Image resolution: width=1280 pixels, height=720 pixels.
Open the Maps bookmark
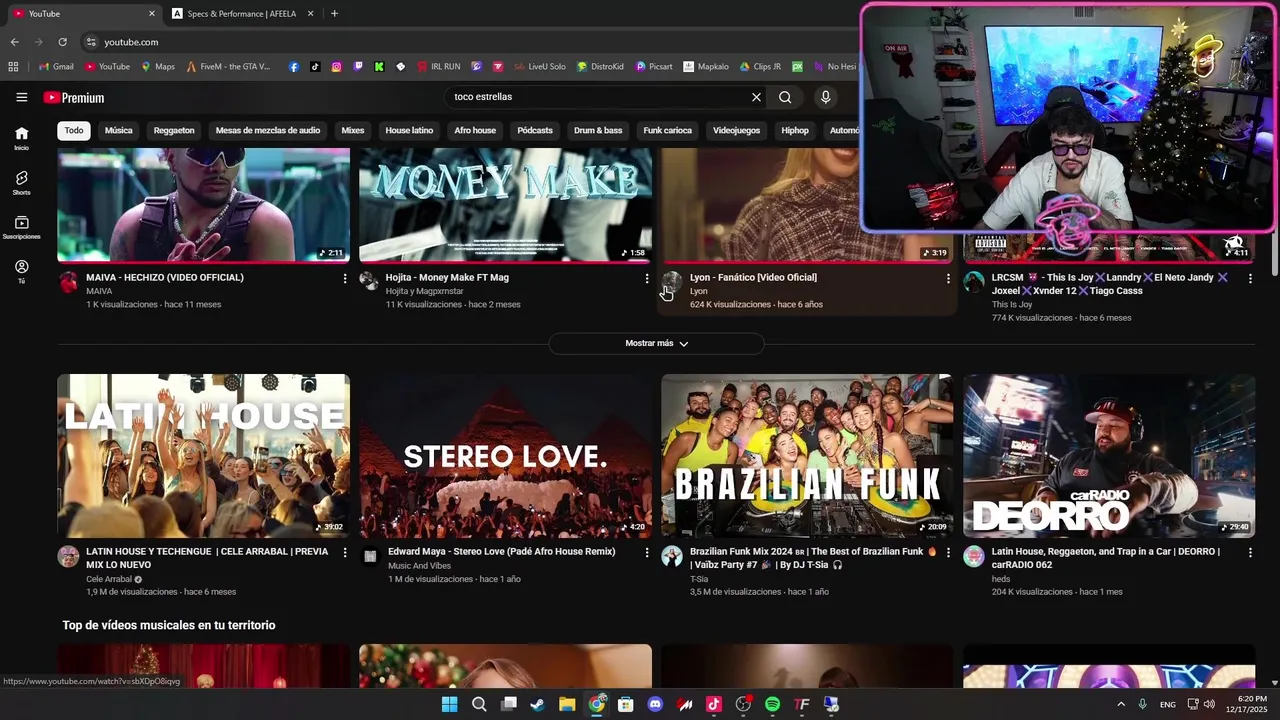tap(158, 67)
